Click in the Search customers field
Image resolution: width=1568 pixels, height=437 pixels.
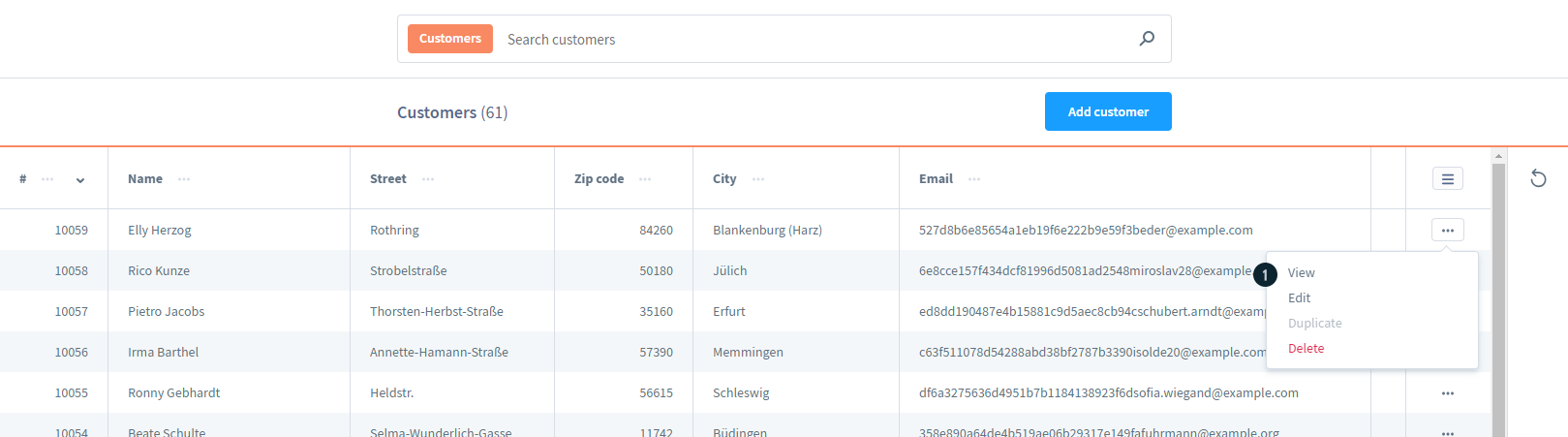pyautogui.click(x=814, y=40)
